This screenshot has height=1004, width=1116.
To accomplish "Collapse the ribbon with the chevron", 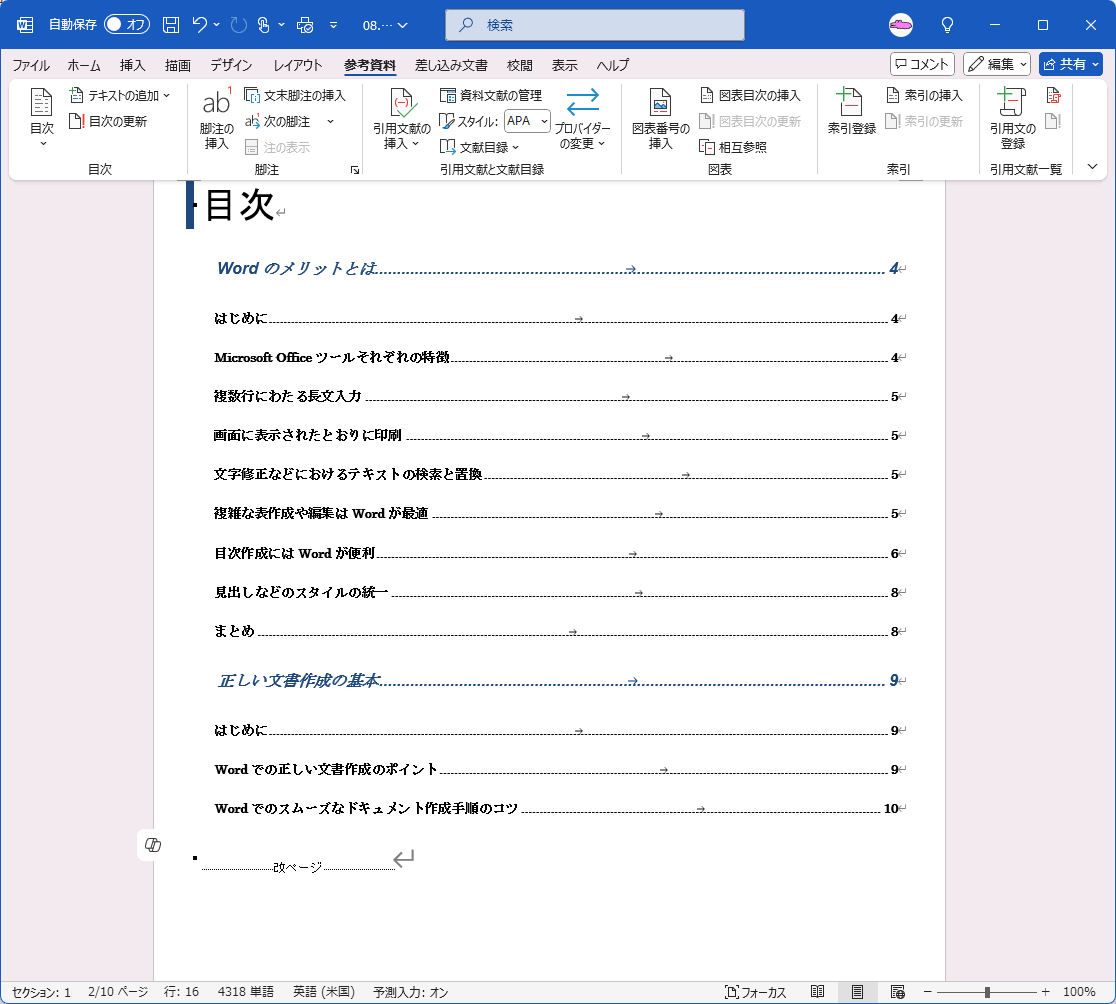I will tap(1093, 167).
